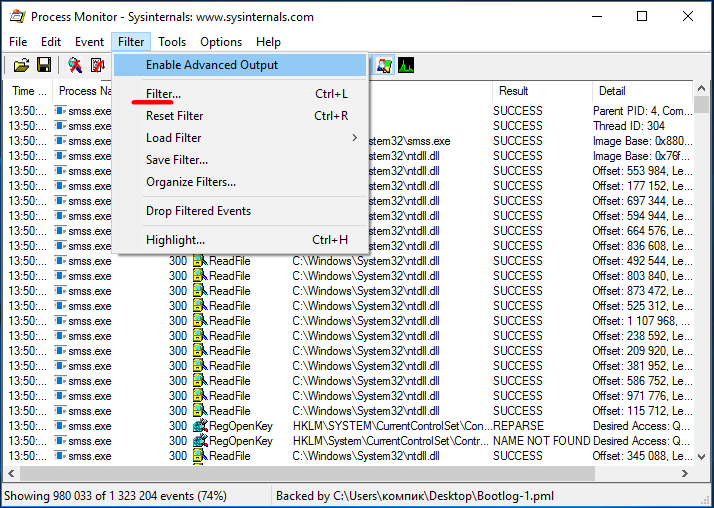Click the Save toolbar icon
This screenshot has height=508, width=714.
(x=44, y=66)
